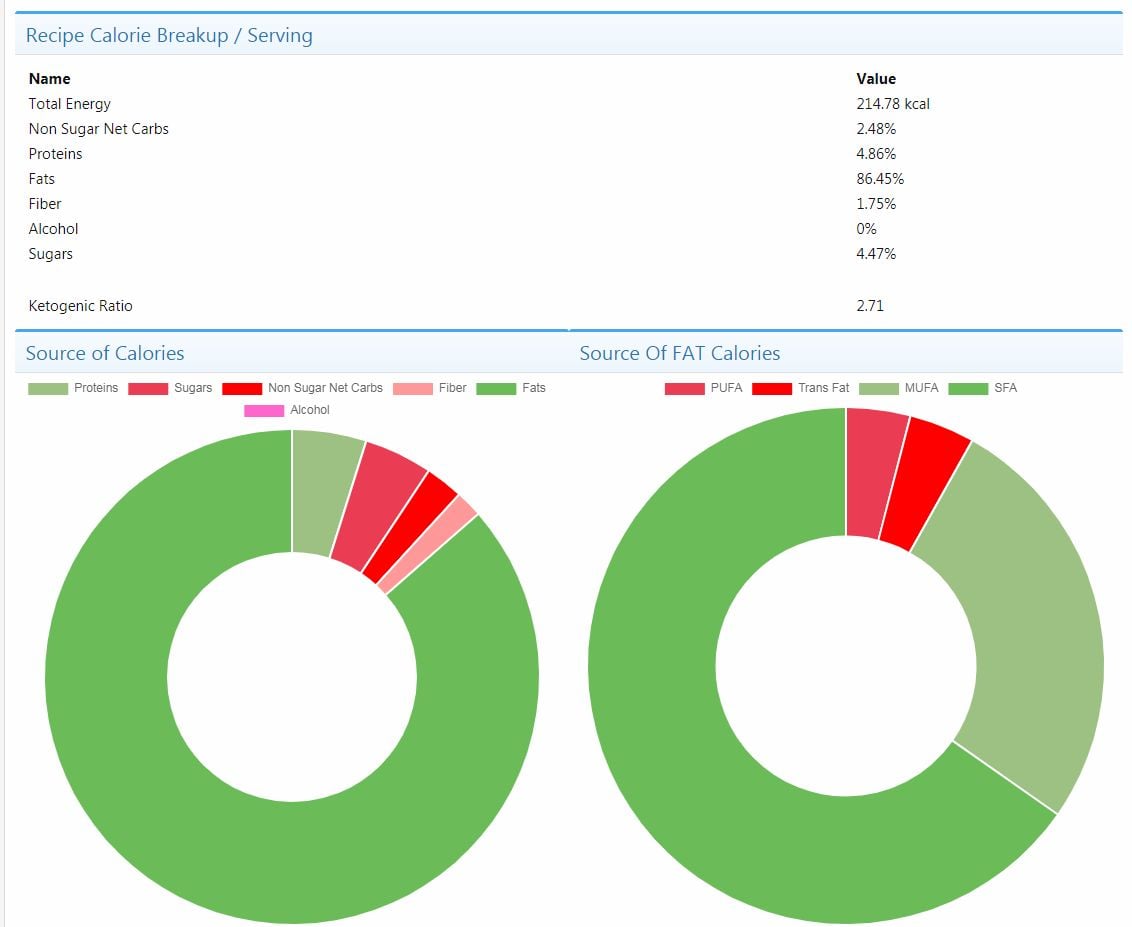Toggle the Sugars legend item
The height and width of the screenshot is (927, 1132).
(x=170, y=388)
